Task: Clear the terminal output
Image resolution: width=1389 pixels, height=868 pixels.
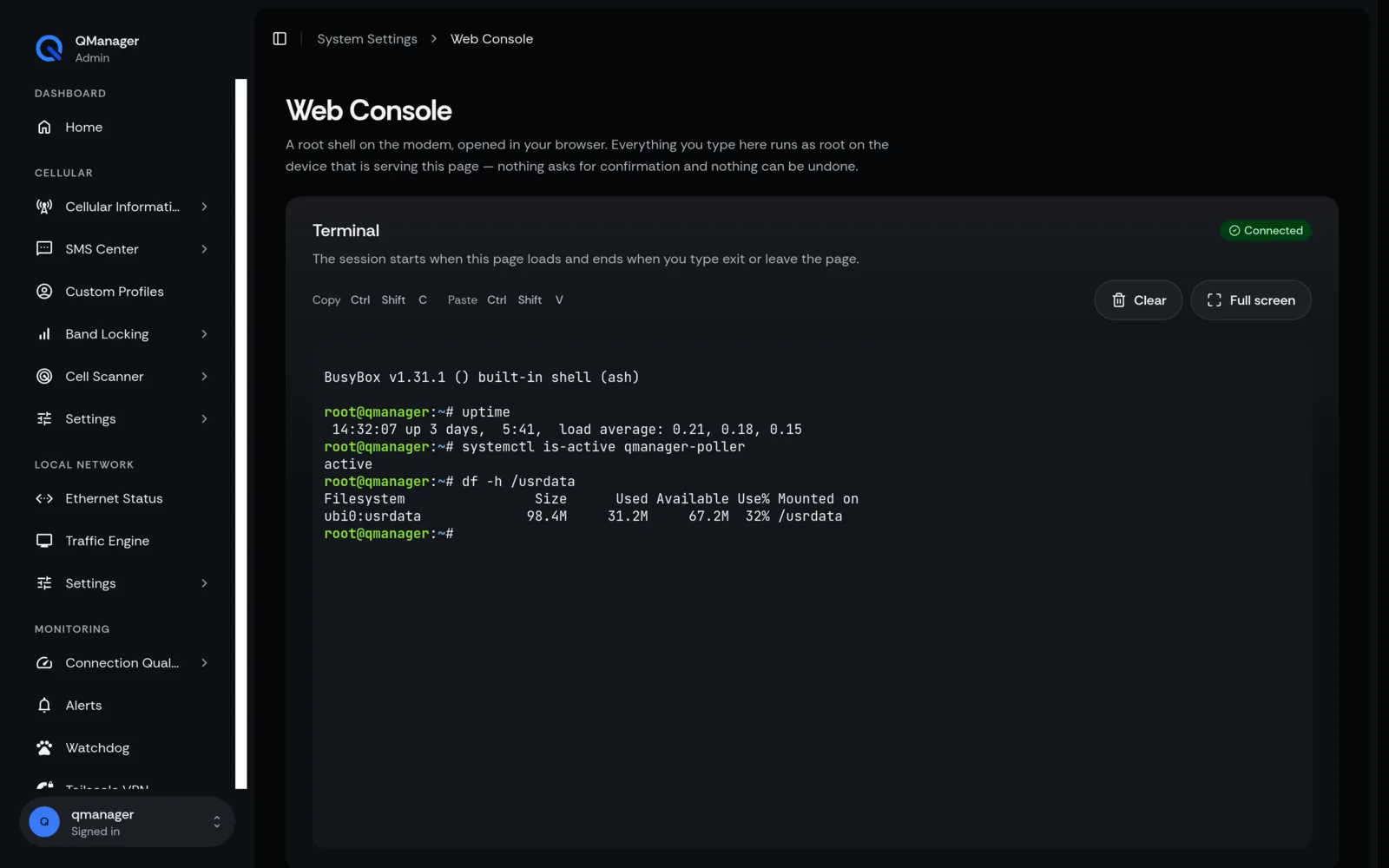Action: pos(1138,300)
